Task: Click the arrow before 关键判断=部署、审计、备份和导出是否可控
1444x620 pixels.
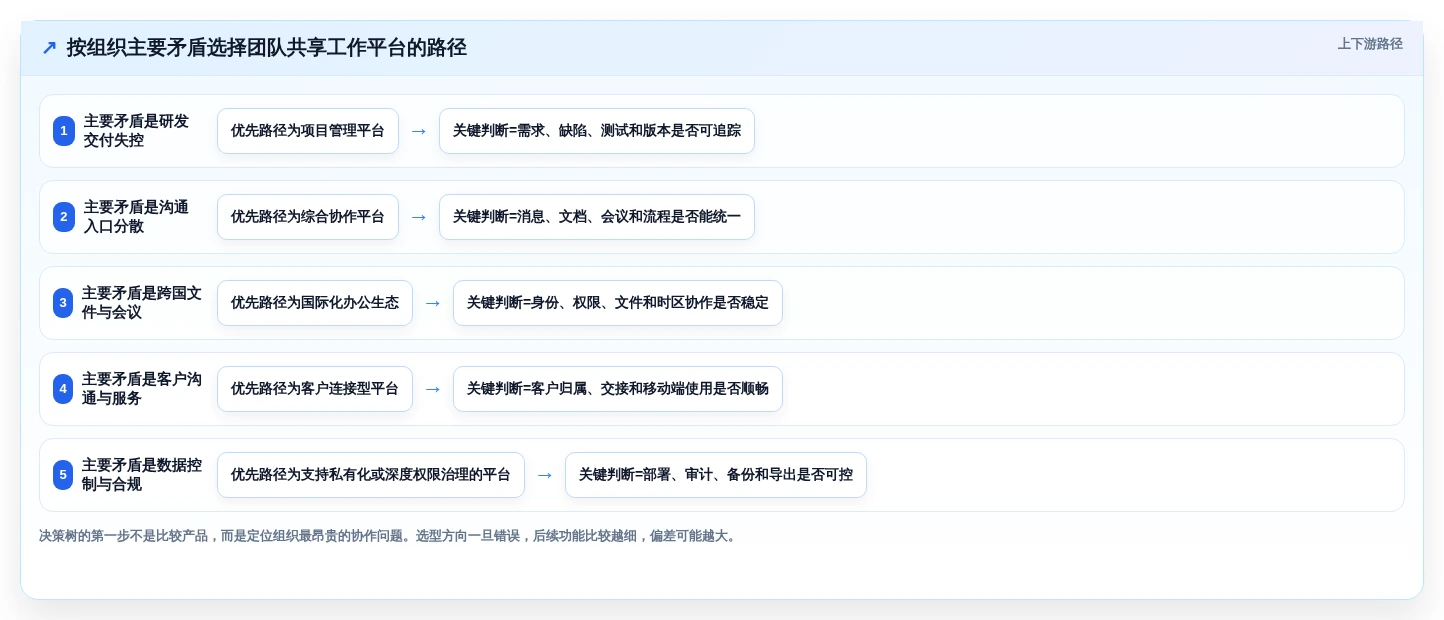Action: pyautogui.click(x=545, y=475)
